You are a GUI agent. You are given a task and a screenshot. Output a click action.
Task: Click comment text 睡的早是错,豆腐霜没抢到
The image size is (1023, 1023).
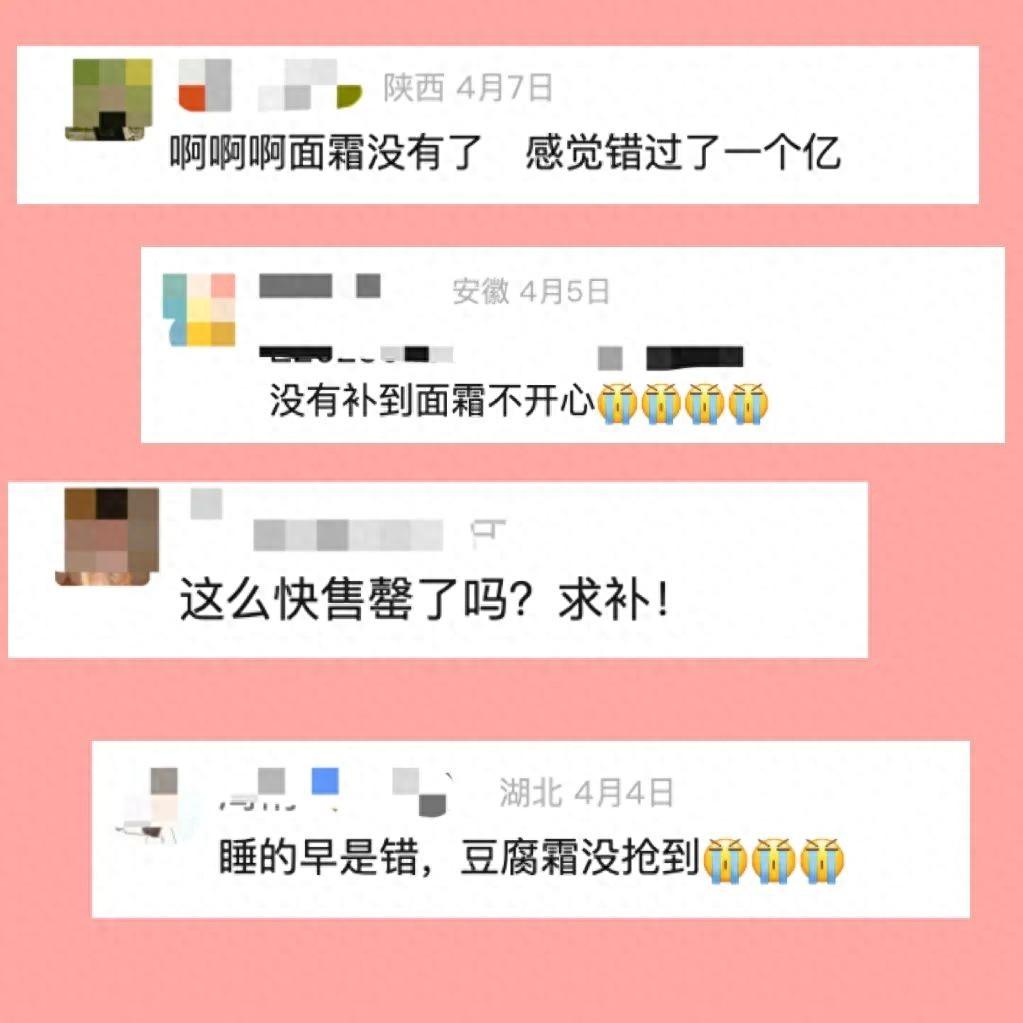coord(459,857)
